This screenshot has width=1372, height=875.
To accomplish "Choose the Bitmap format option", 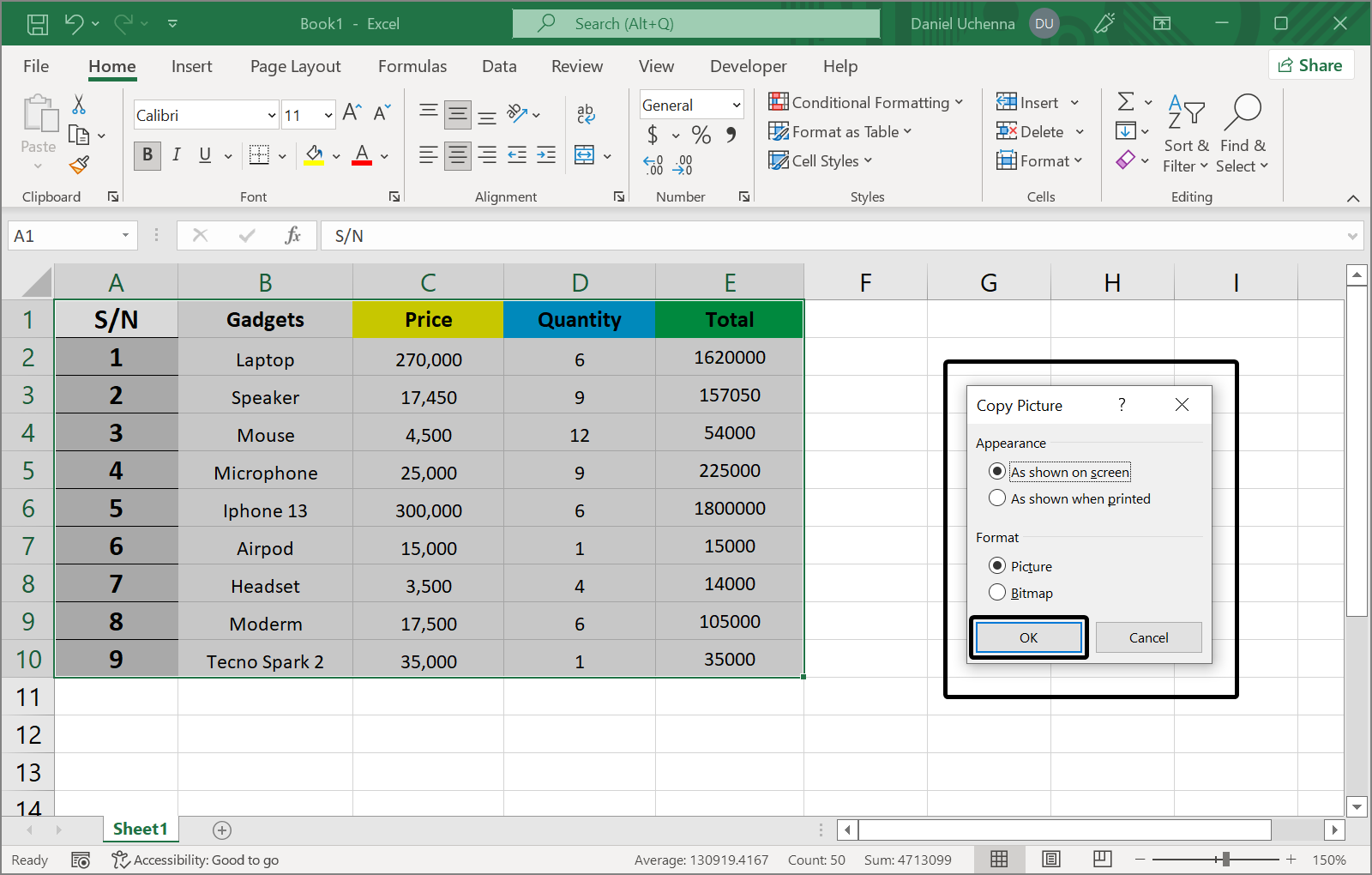I will pos(997,592).
